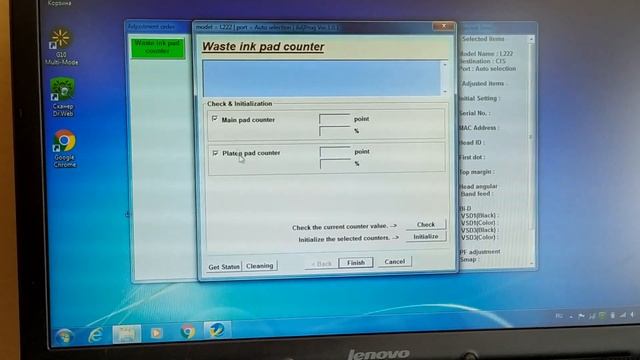Click the action center flag tray icon
Viewport: 640px width, 360px height.
(581, 316)
